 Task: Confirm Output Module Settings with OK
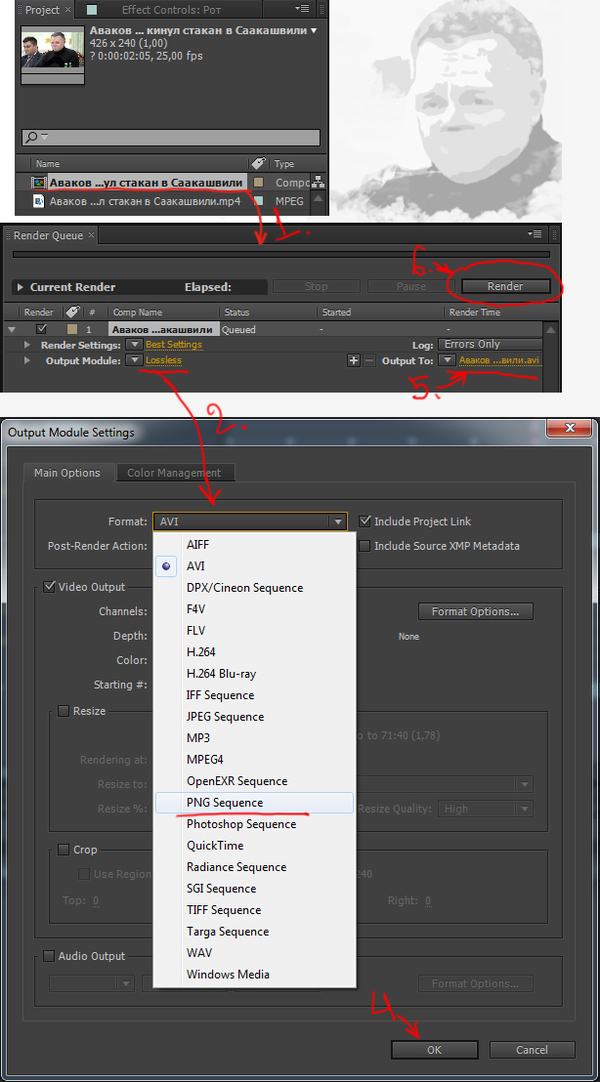point(434,1050)
